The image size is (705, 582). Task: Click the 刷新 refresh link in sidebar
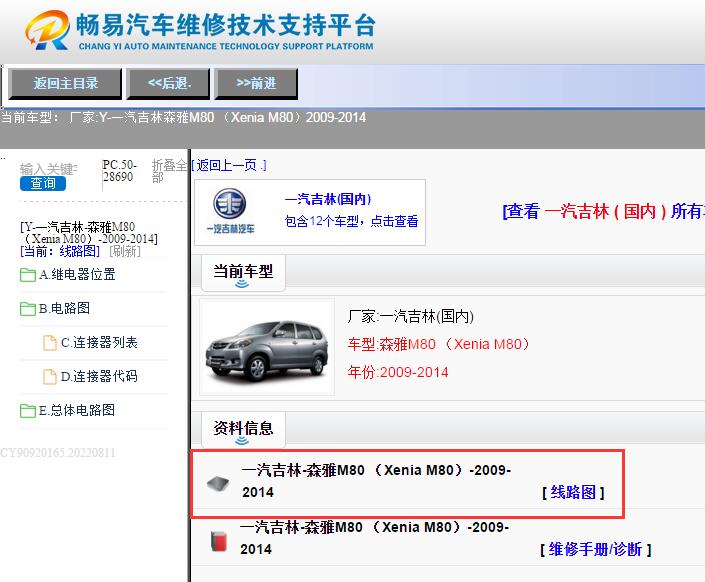point(125,251)
